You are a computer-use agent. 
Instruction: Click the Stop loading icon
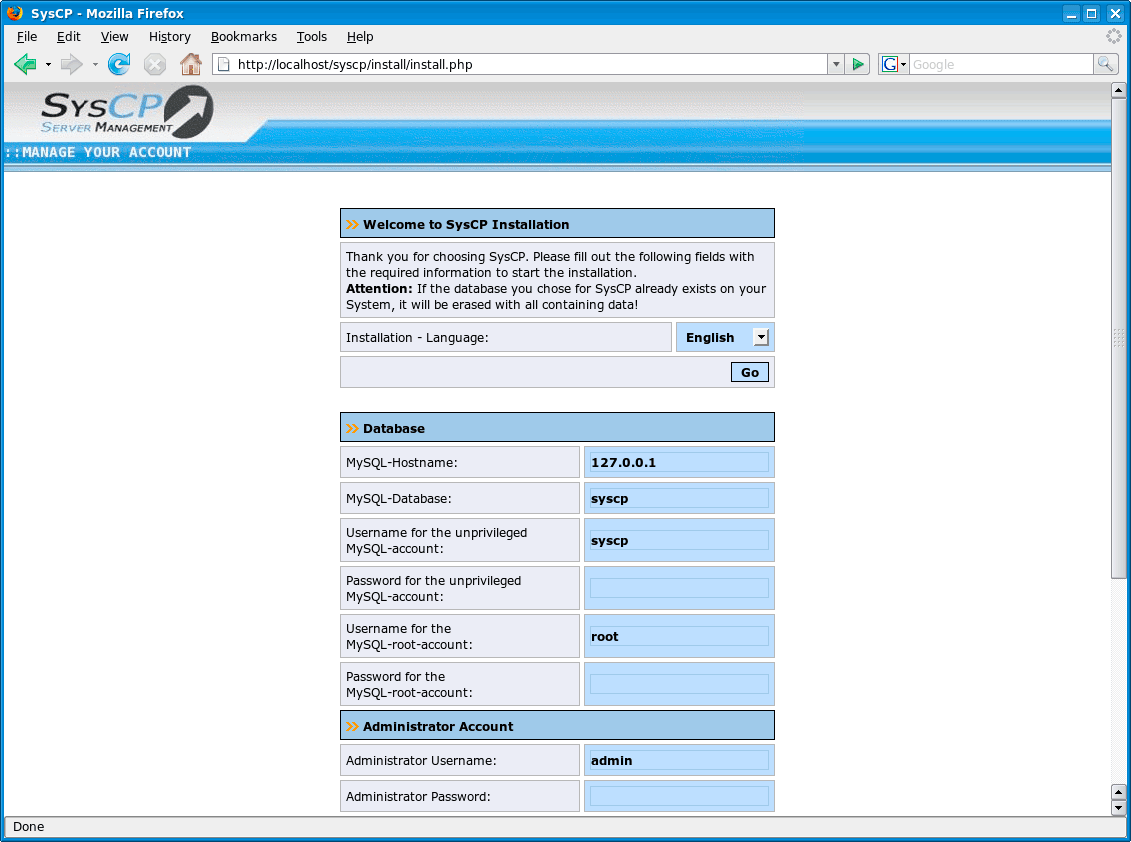[154, 64]
